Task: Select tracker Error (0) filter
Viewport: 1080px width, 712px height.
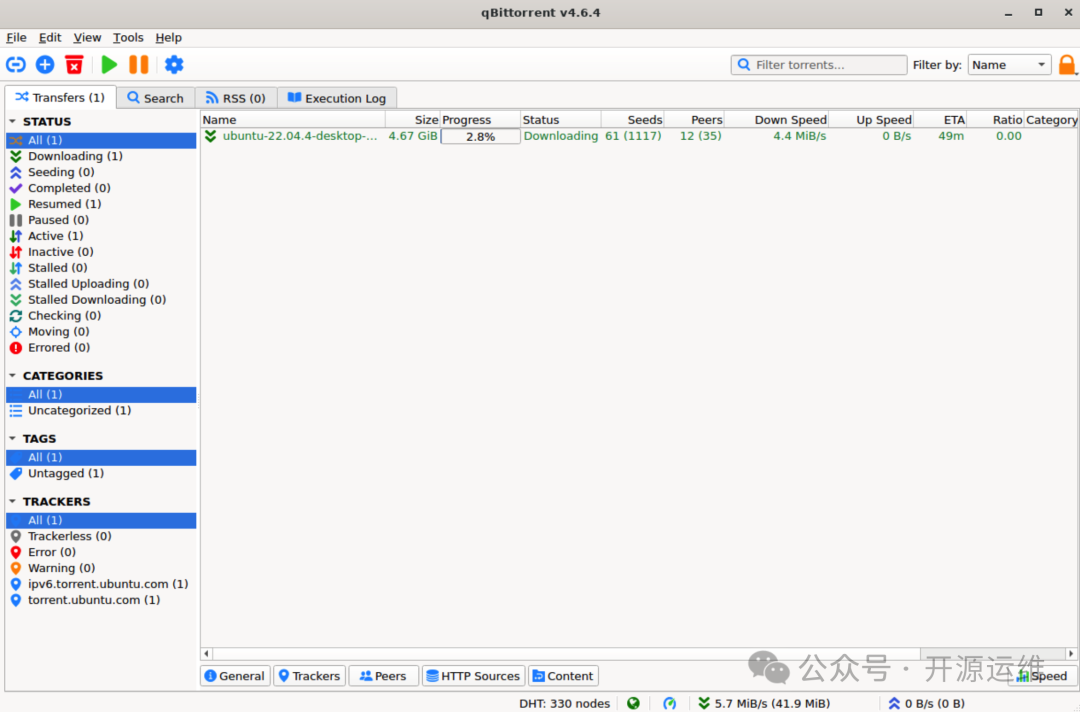Action: click(x=101, y=552)
